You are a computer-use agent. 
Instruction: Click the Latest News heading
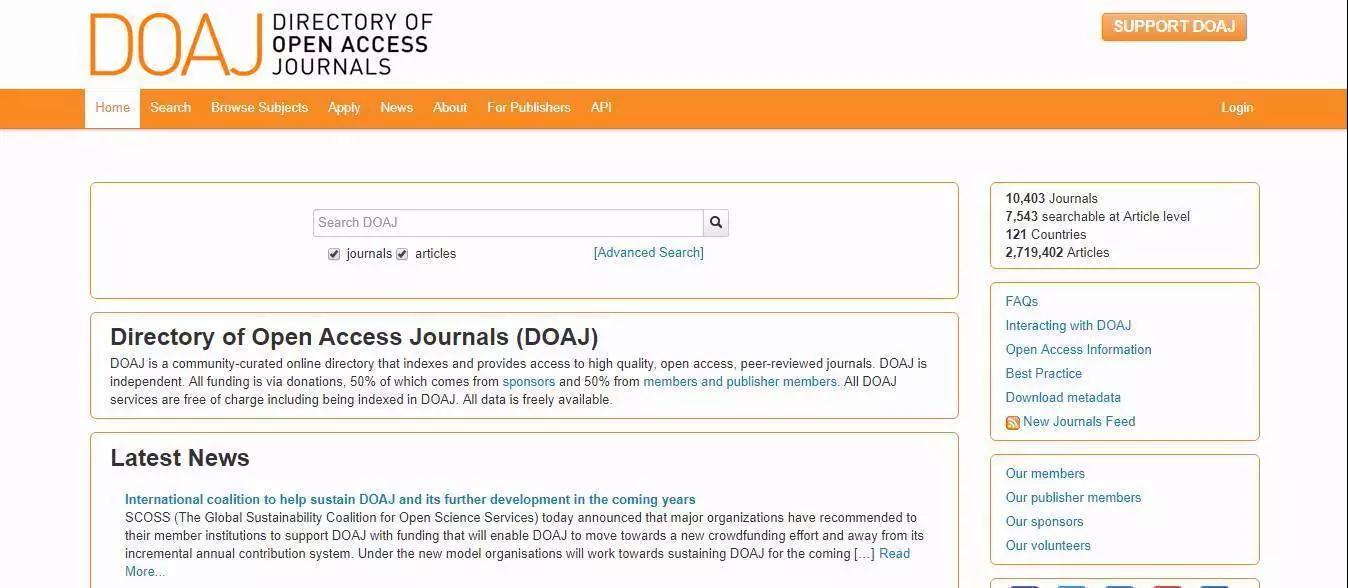point(180,458)
